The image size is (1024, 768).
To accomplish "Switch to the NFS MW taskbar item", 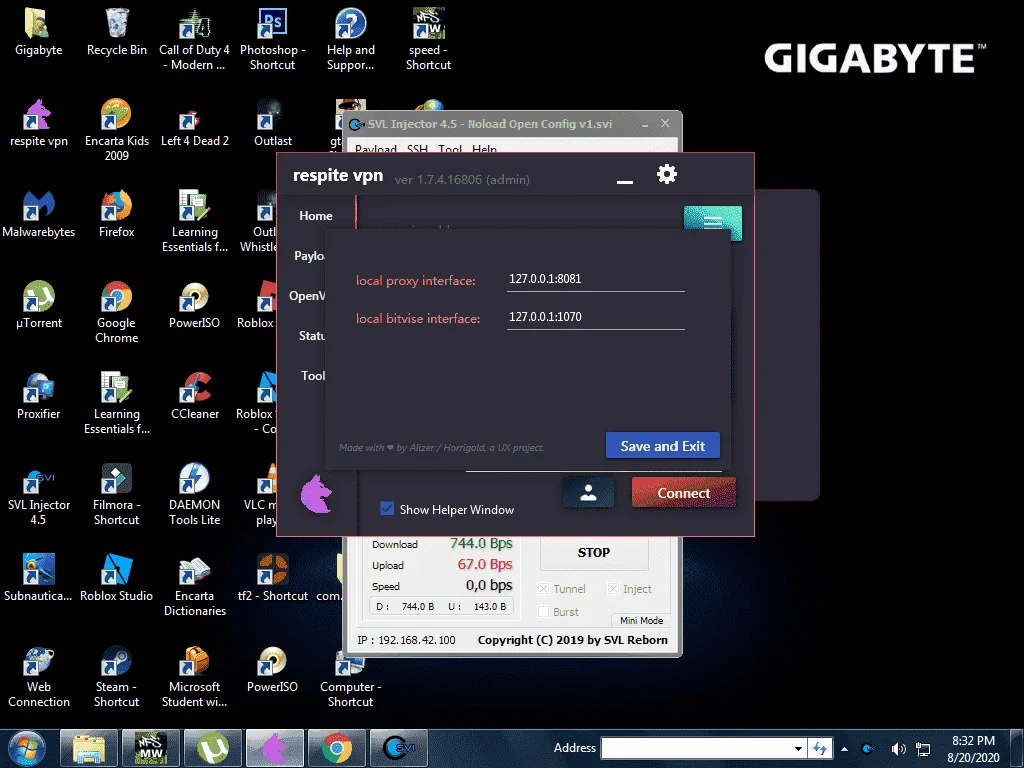I will click(150, 748).
